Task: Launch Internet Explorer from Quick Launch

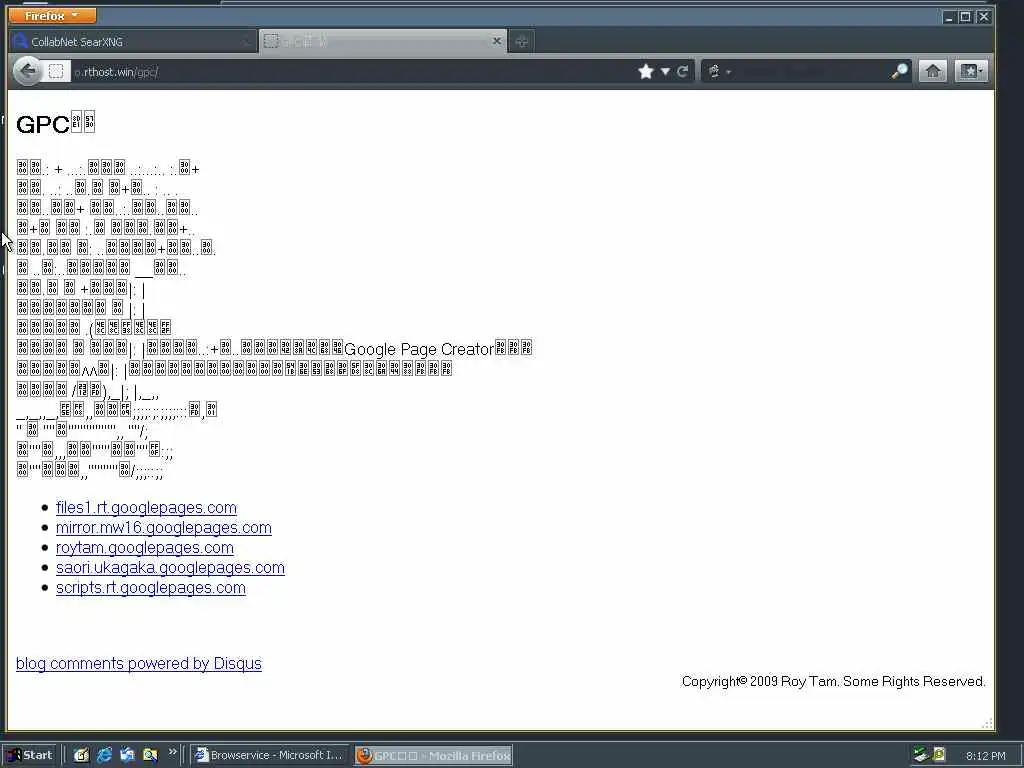Action: pyautogui.click(x=104, y=755)
